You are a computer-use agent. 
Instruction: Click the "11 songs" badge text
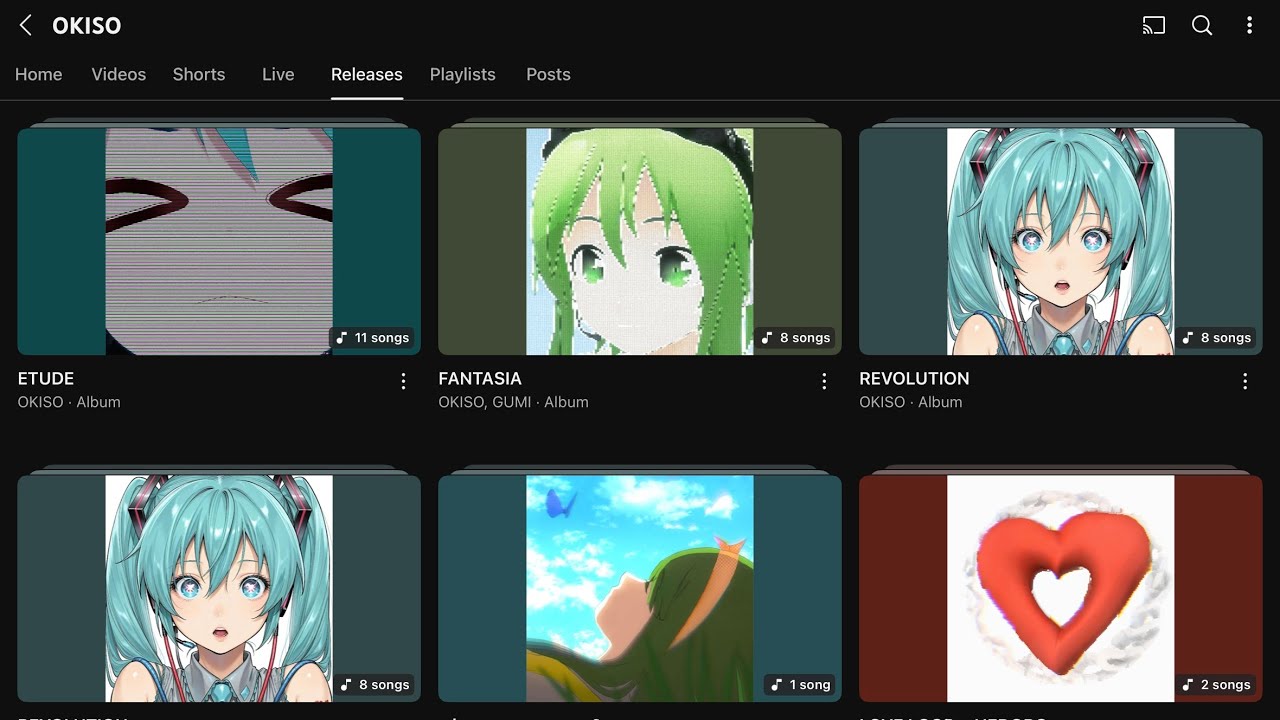tap(382, 338)
